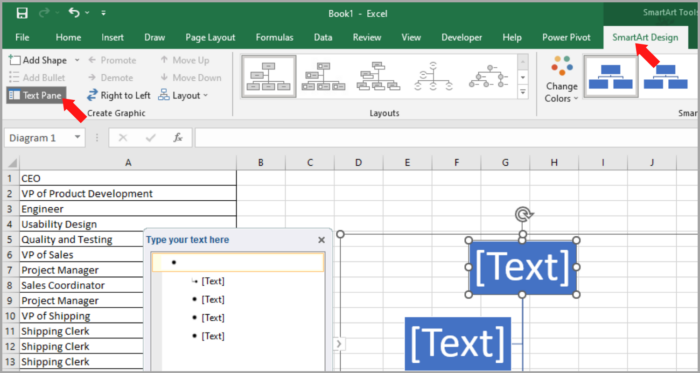Click the Undo arrow icon
Viewport: 700px width, 373px height.
74,13
